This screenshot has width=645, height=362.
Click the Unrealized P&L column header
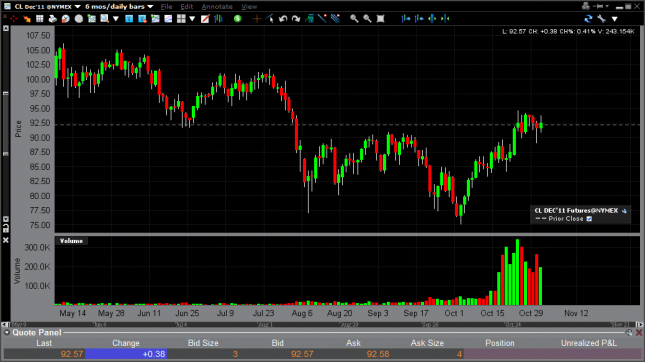click(x=589, y=343)
